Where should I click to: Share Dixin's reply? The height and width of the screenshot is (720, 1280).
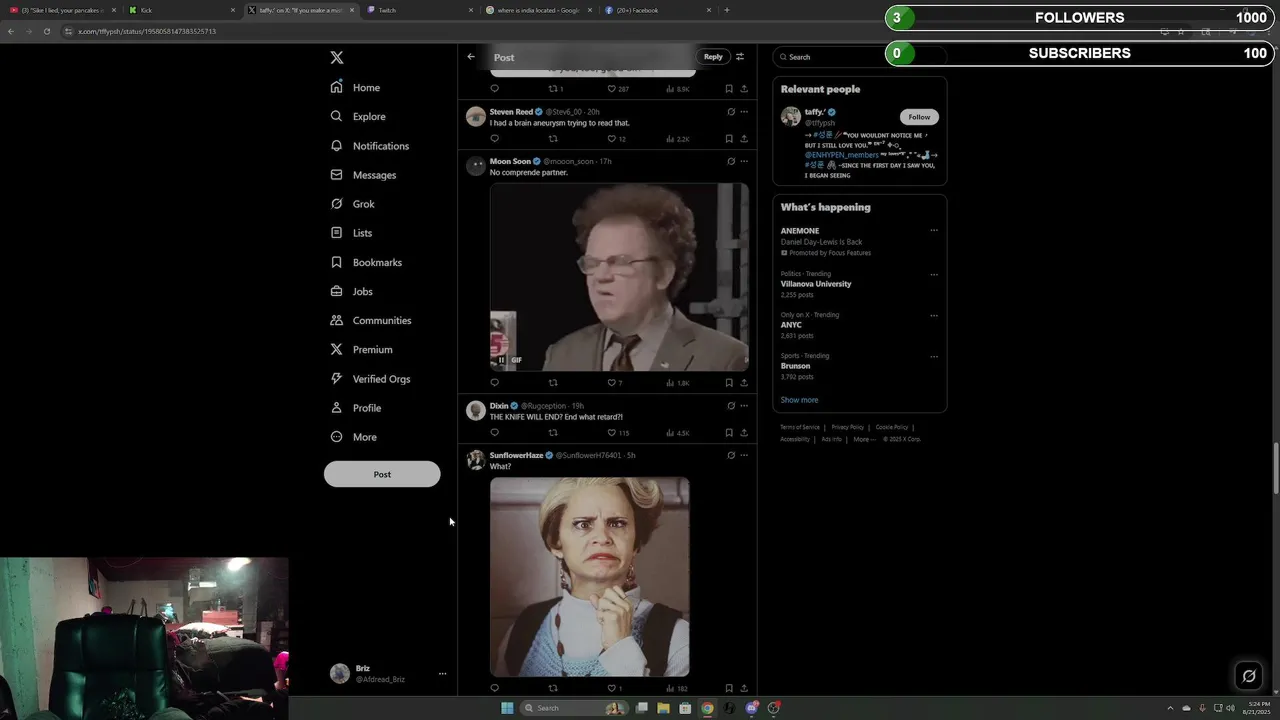(744, 433)
